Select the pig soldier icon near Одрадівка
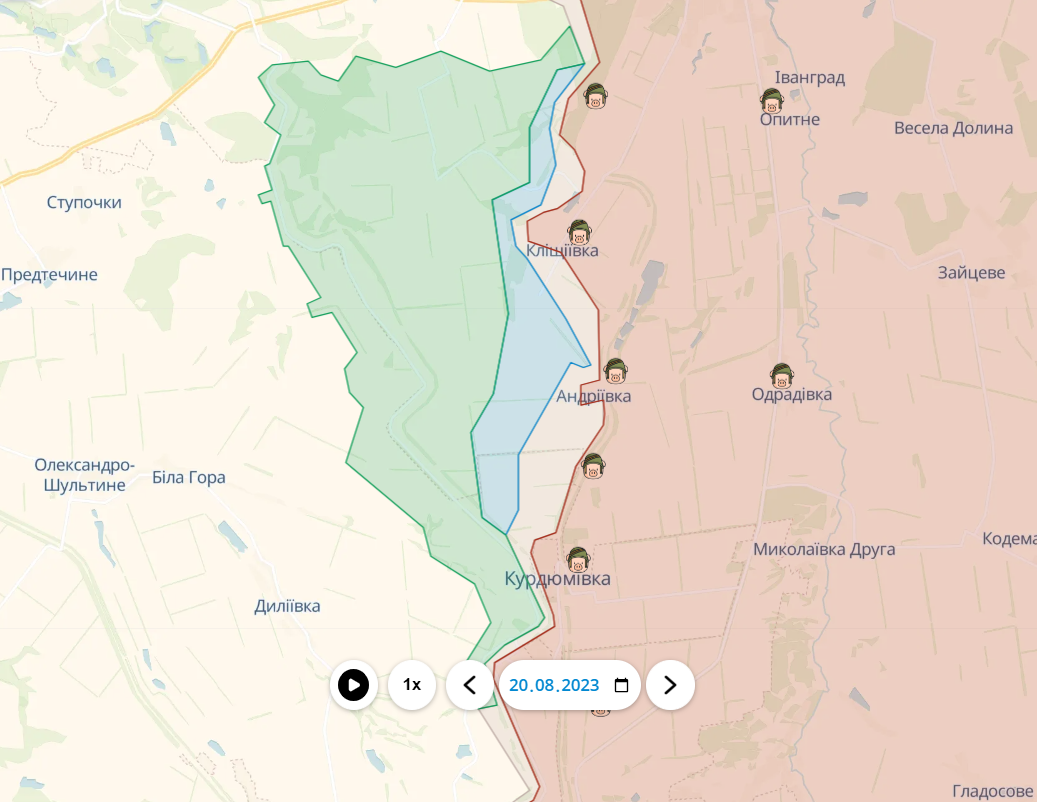This screenshot has width=1037, height=802. pyautogui.click(x=782, y=376)
